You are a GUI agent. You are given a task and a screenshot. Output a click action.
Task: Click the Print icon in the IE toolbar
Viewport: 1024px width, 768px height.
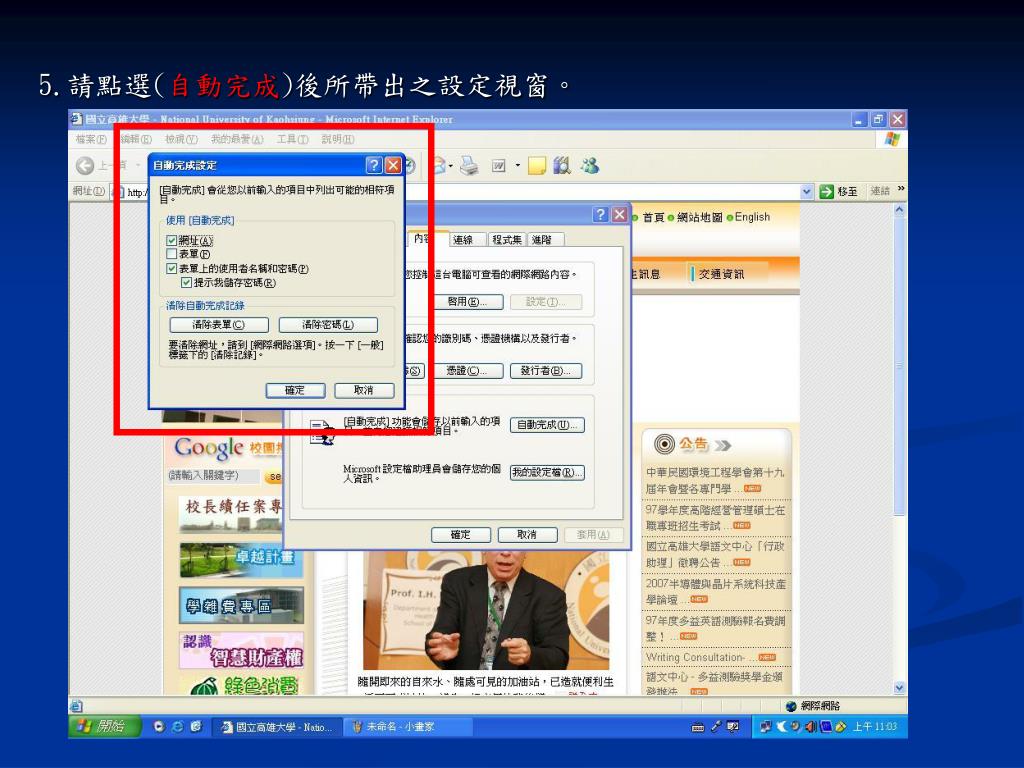point(468,165)
